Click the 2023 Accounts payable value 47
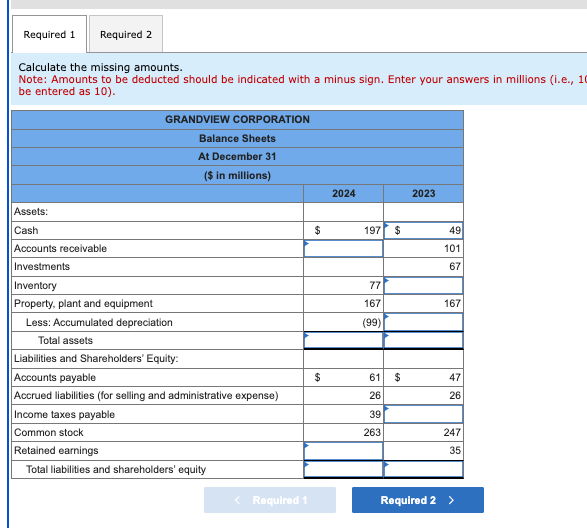Viewport: 587px width, 528px height. (455, 377)
